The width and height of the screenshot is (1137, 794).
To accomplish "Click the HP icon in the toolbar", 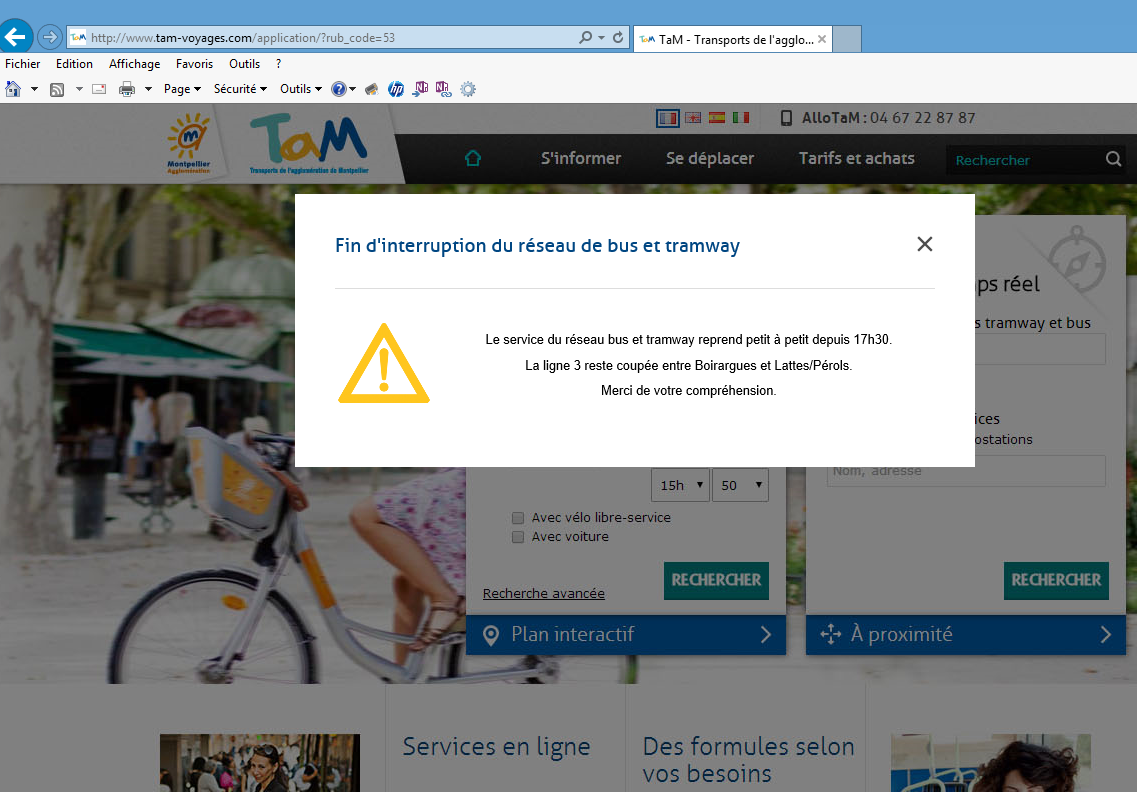I will click(396, 89).
